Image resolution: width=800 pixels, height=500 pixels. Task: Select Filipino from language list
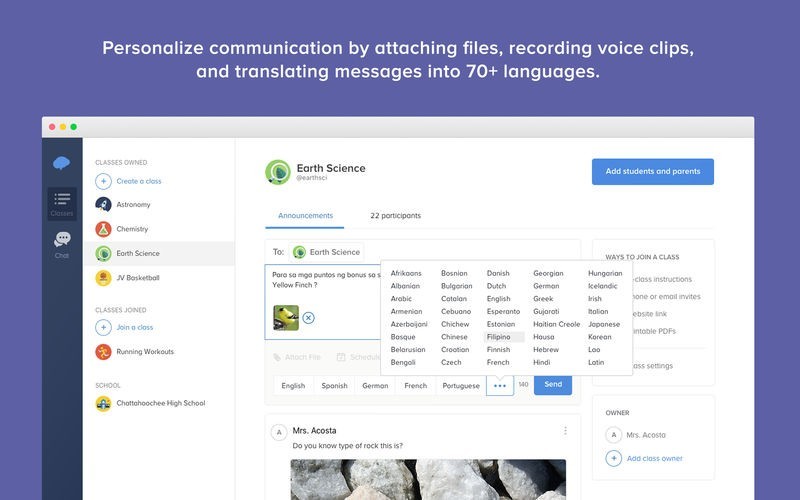pyautogui.click(x=499, y=337)
